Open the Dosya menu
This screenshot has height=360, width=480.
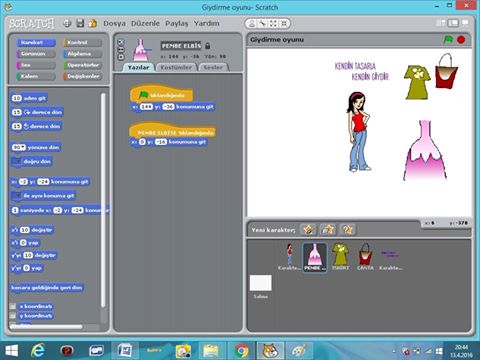tap(114, 23)
